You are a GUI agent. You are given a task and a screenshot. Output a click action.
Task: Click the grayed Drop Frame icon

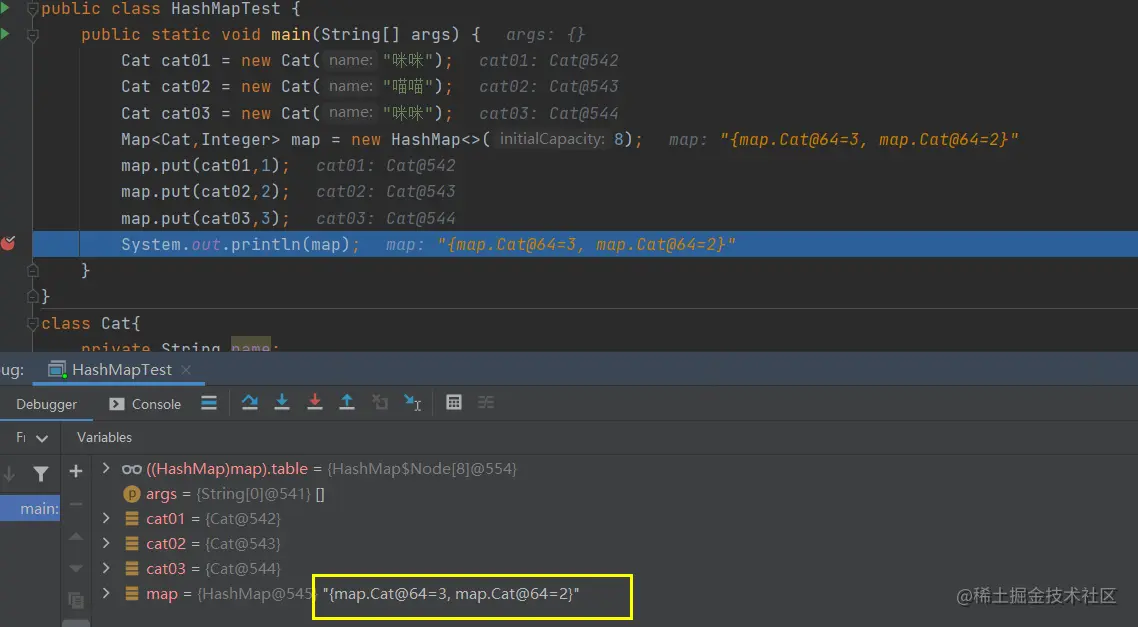pos(380,403)
